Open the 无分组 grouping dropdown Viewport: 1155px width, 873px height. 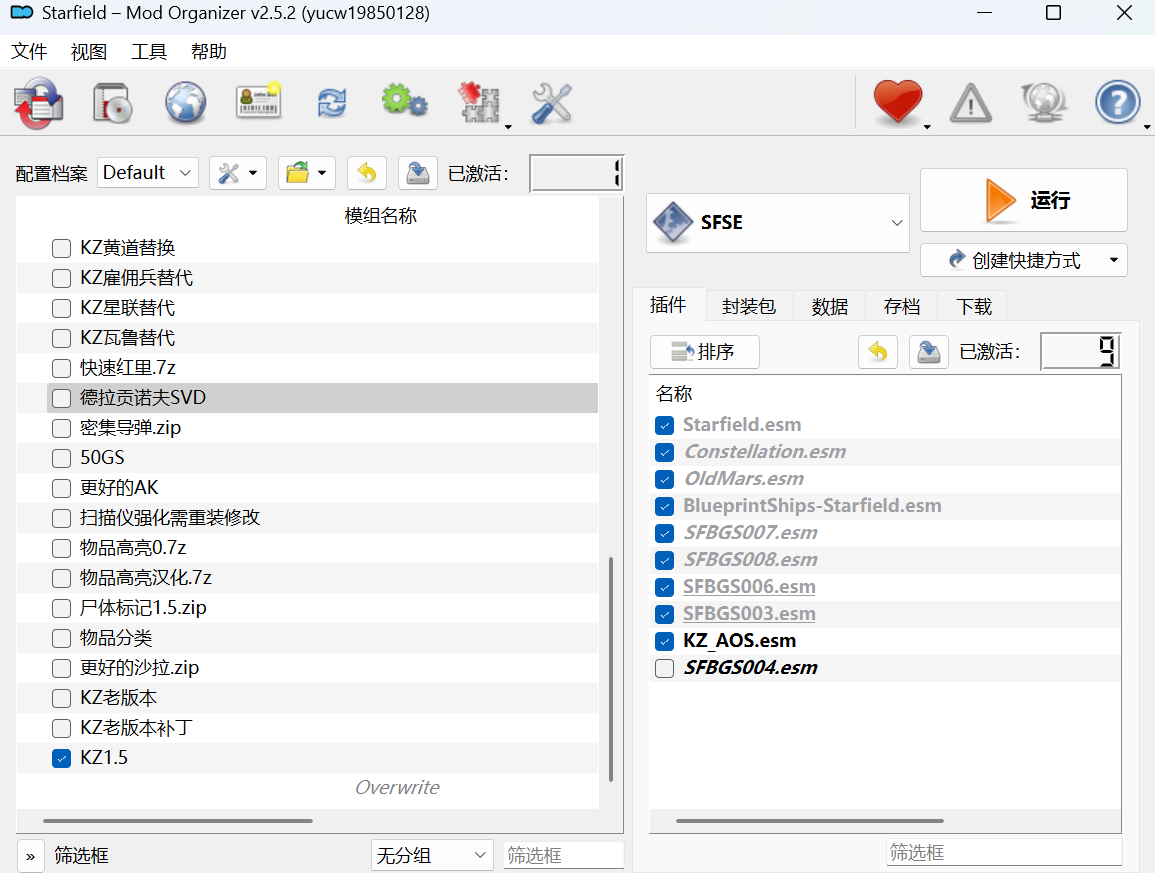tap(432, 855)
